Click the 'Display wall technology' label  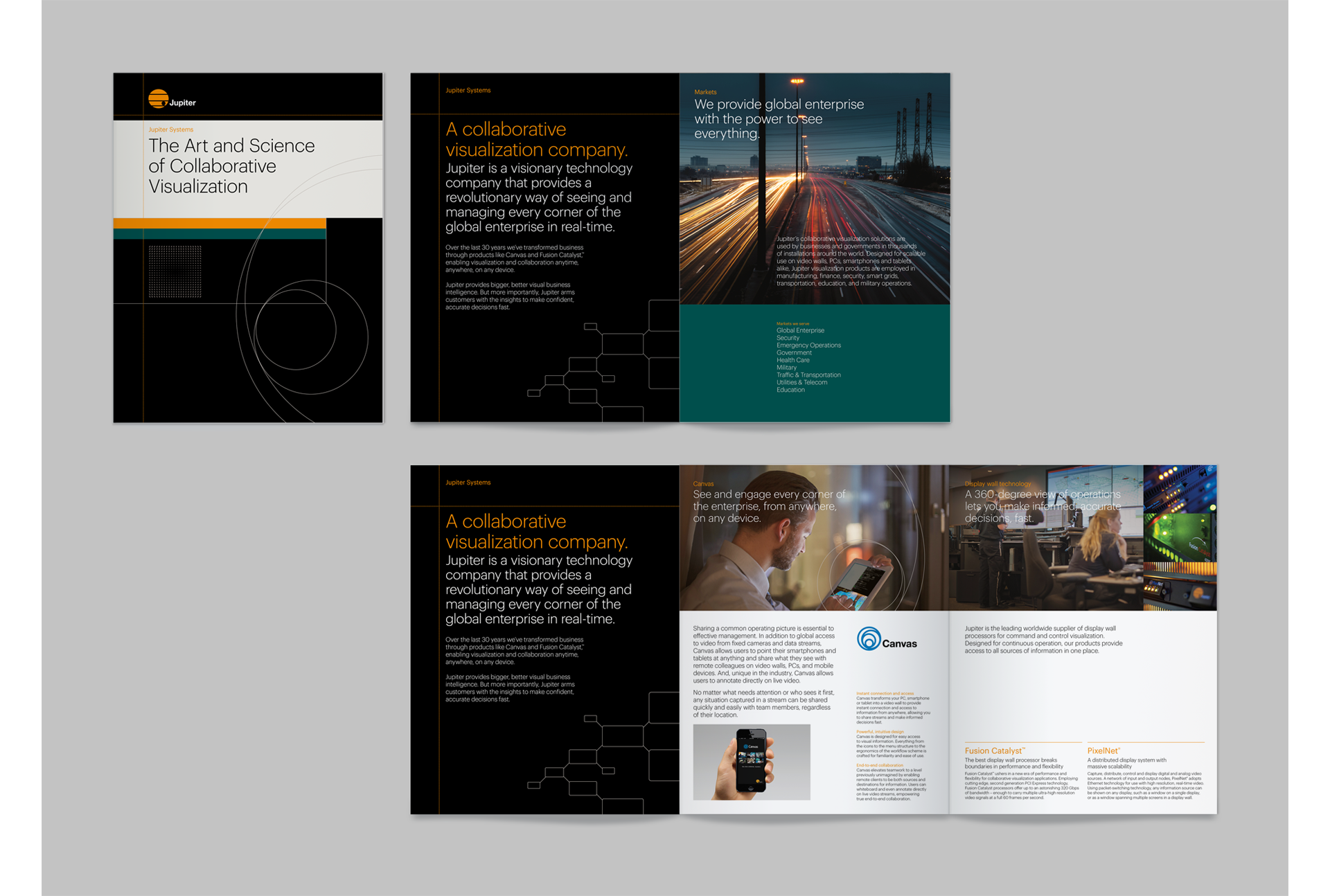coord(997,484)
